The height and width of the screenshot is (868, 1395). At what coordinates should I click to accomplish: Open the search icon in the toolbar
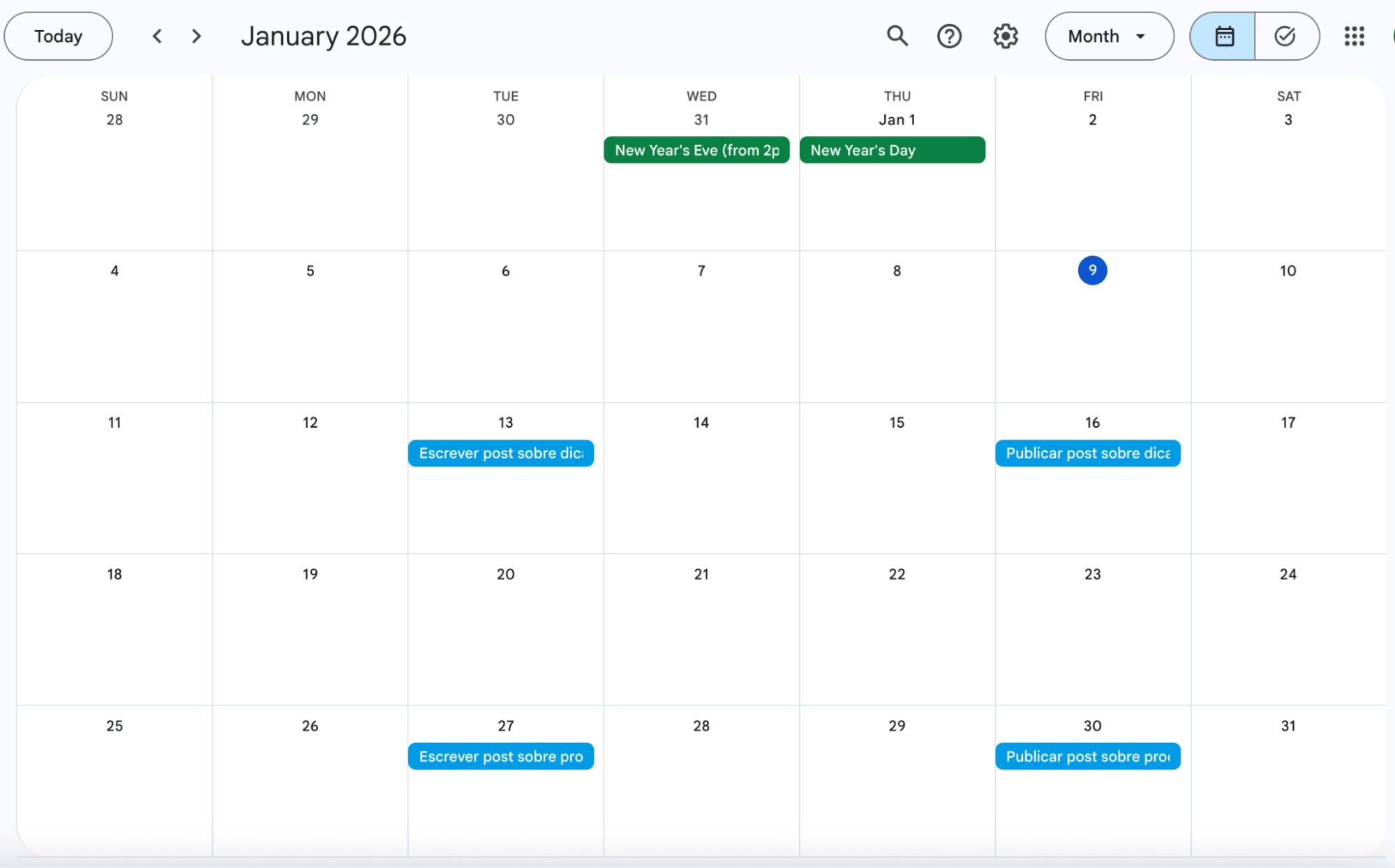897,36
